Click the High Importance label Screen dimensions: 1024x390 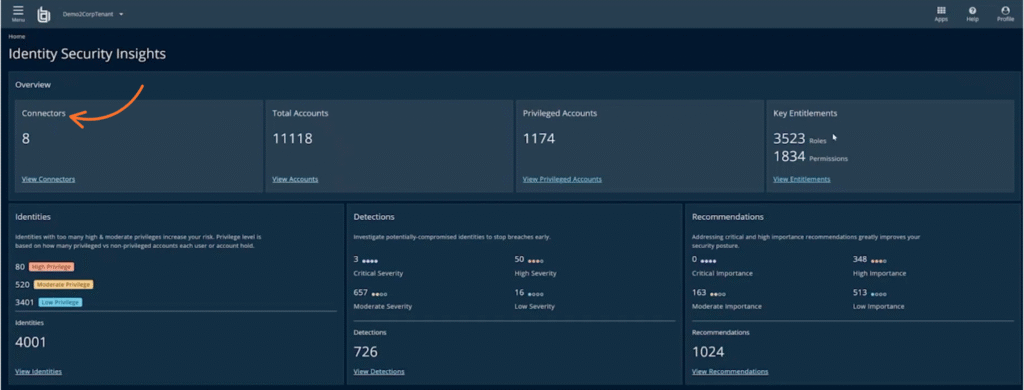(879, 273)
